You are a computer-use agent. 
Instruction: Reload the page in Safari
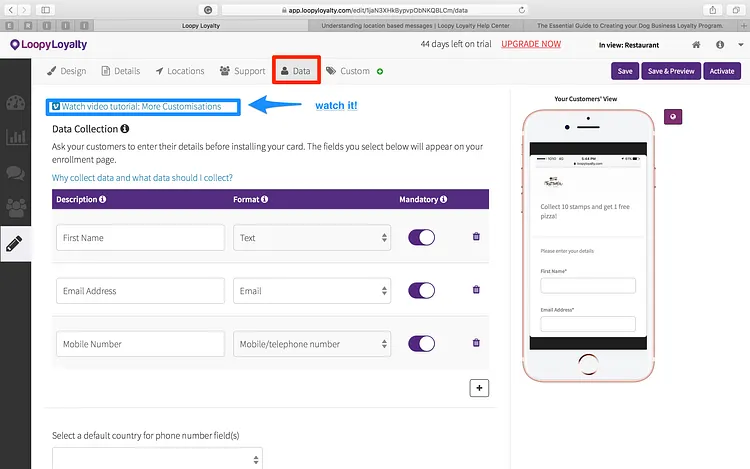click(521, 10)
